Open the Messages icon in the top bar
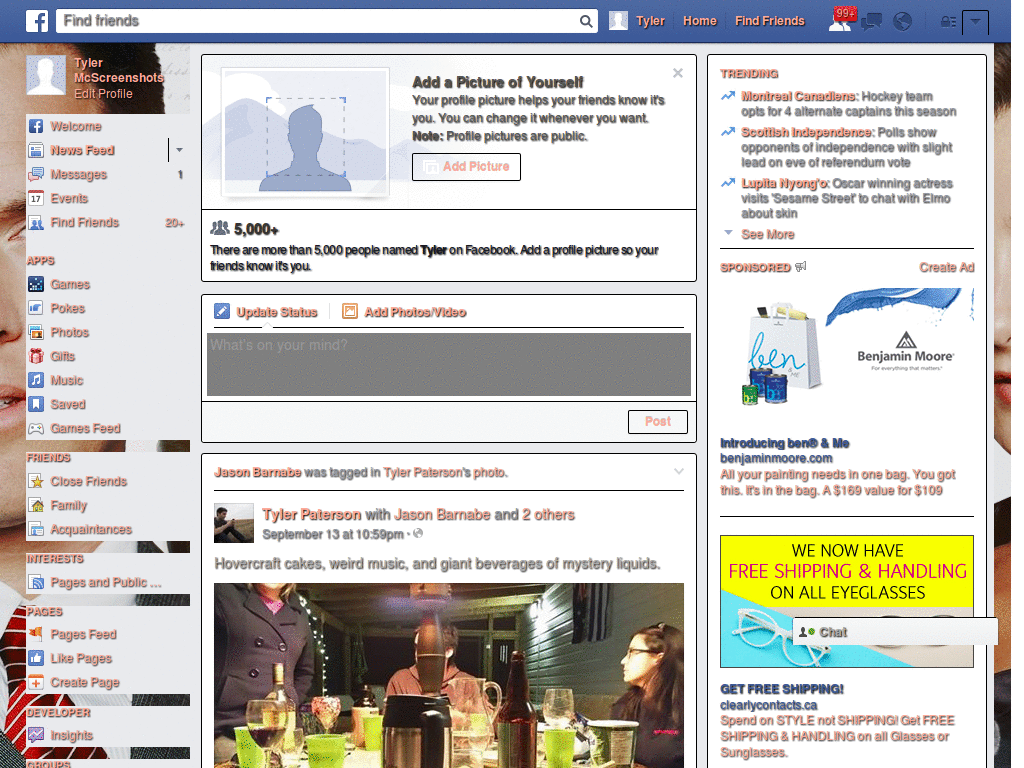The width and height of the screenshot is (1024, 768). (x=871, y=20)
